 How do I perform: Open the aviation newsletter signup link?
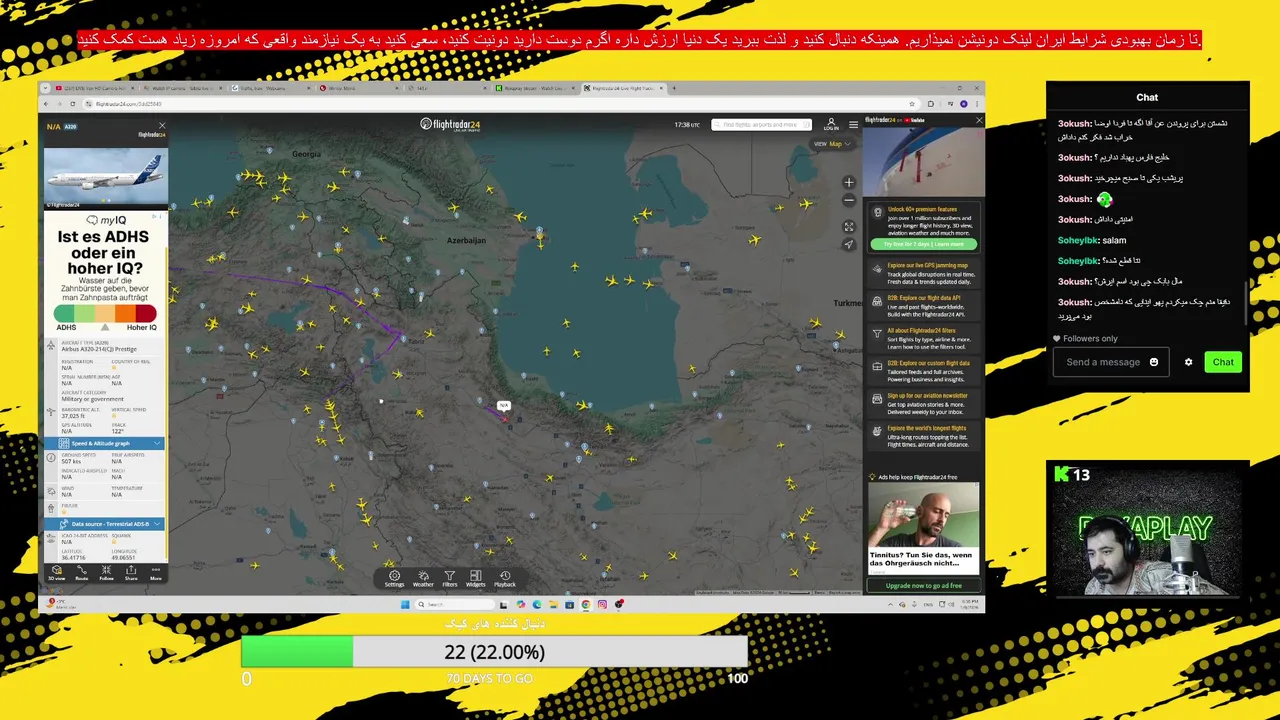(x=922, y=402)
